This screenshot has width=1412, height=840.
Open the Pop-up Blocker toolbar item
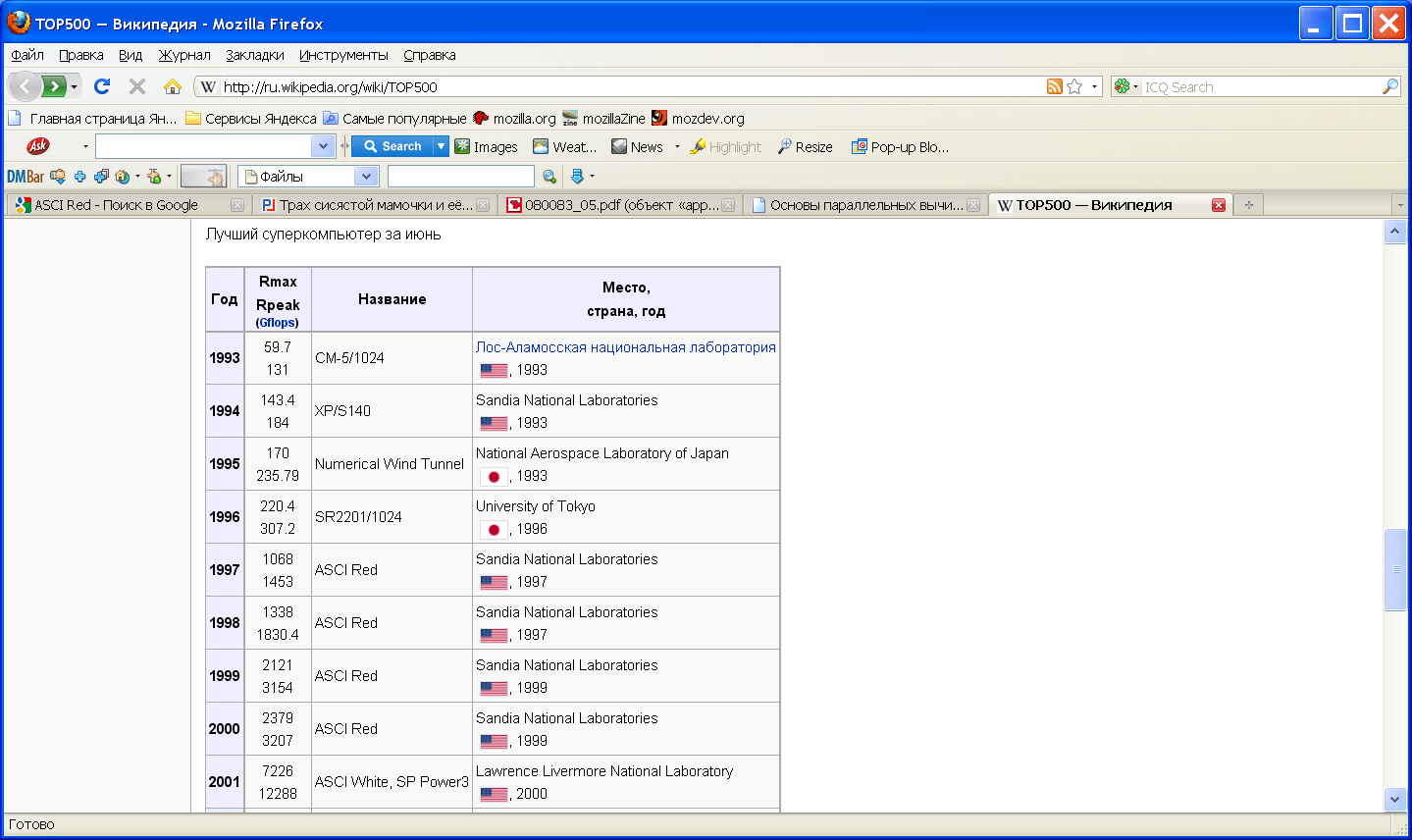point(900,146)
